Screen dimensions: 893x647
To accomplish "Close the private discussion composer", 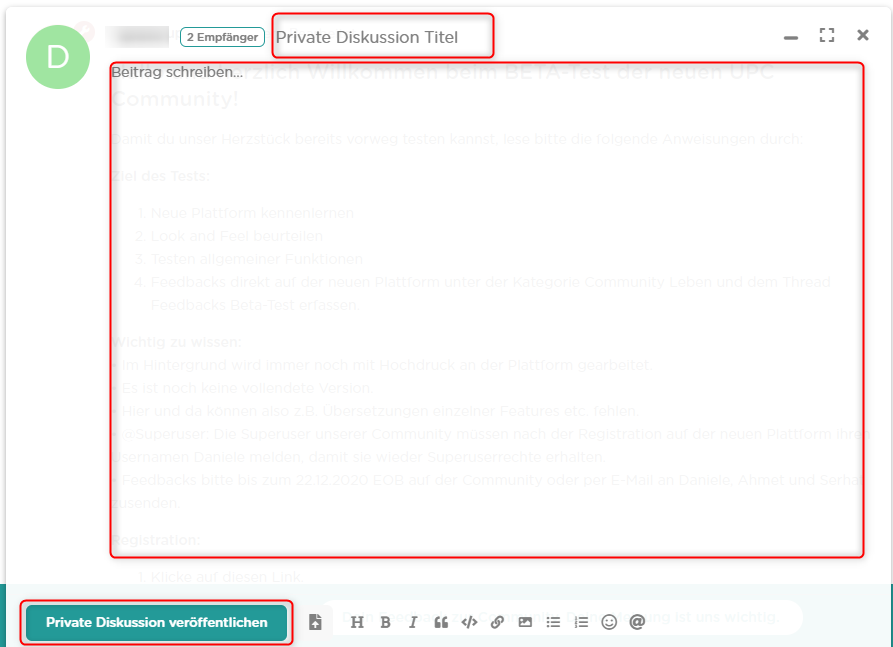I will (x=863, y=36).
